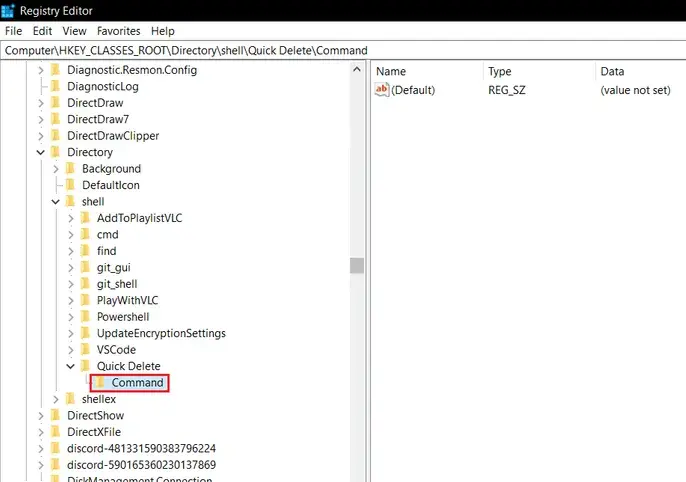Click the DirectDraw7 folder icon
This screenshot has width=686, height=482.
click(x=56, y=119)
